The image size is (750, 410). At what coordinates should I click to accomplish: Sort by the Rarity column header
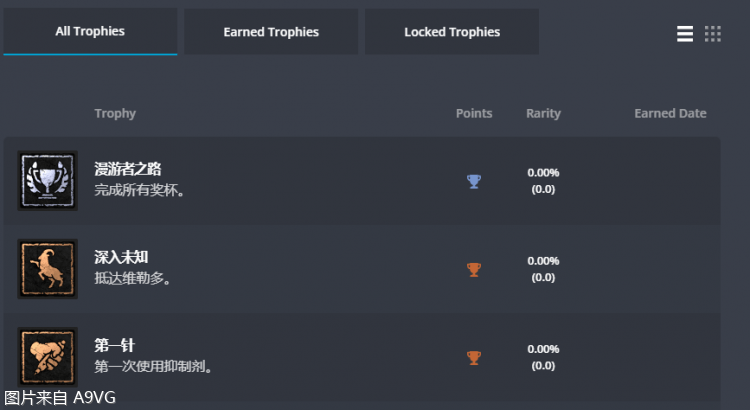click(543, 114)
